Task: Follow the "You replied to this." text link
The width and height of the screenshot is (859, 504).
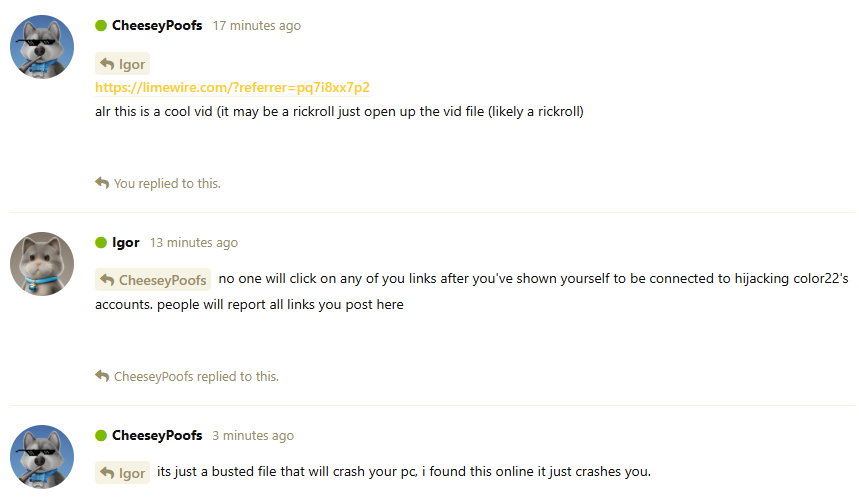Action: [x=167, y=184]
